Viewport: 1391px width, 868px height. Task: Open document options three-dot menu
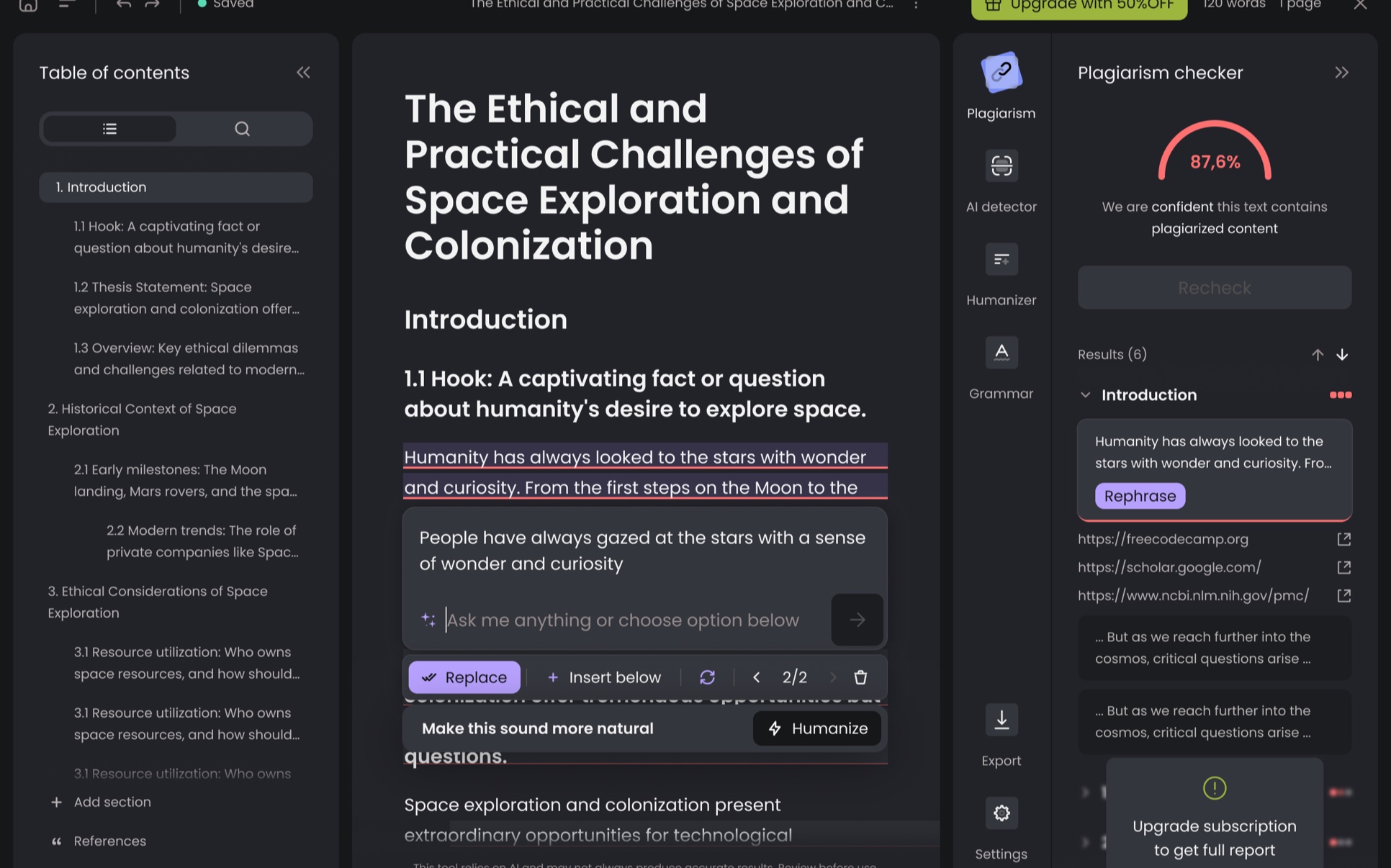916,5
